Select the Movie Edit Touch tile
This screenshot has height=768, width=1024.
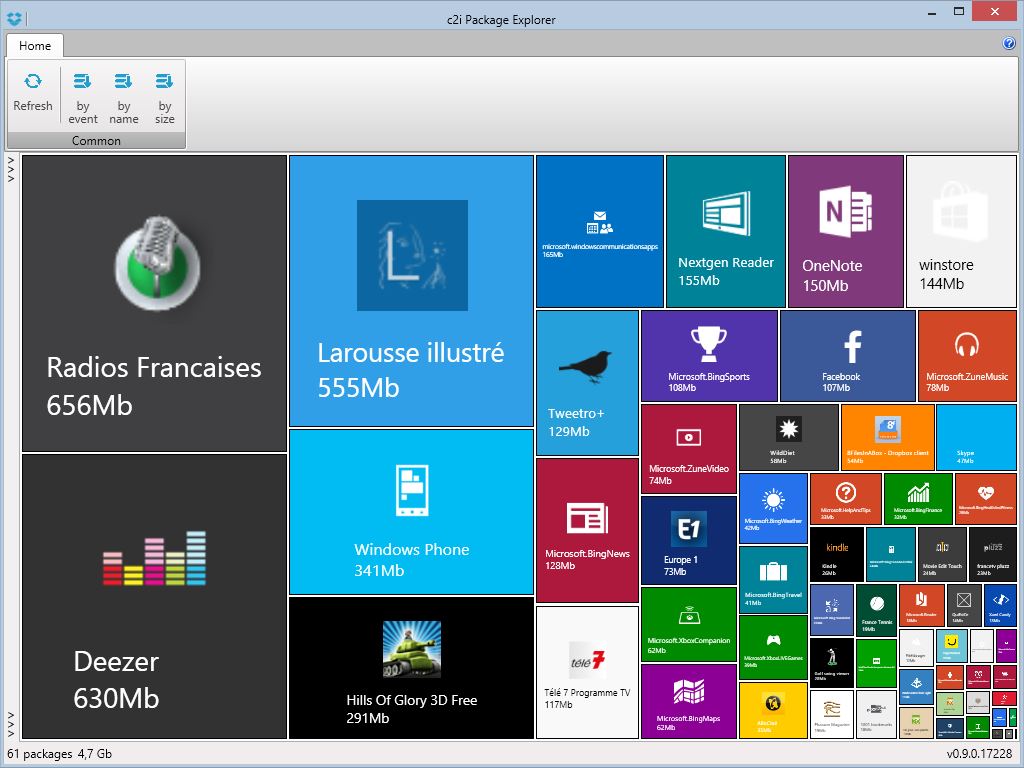942,554
